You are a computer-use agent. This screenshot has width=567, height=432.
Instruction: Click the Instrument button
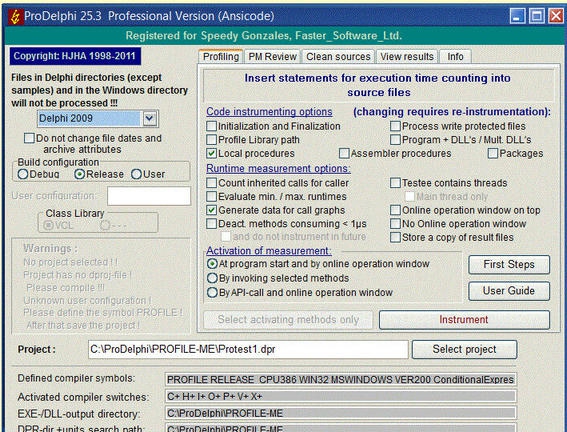click(464, 320)
